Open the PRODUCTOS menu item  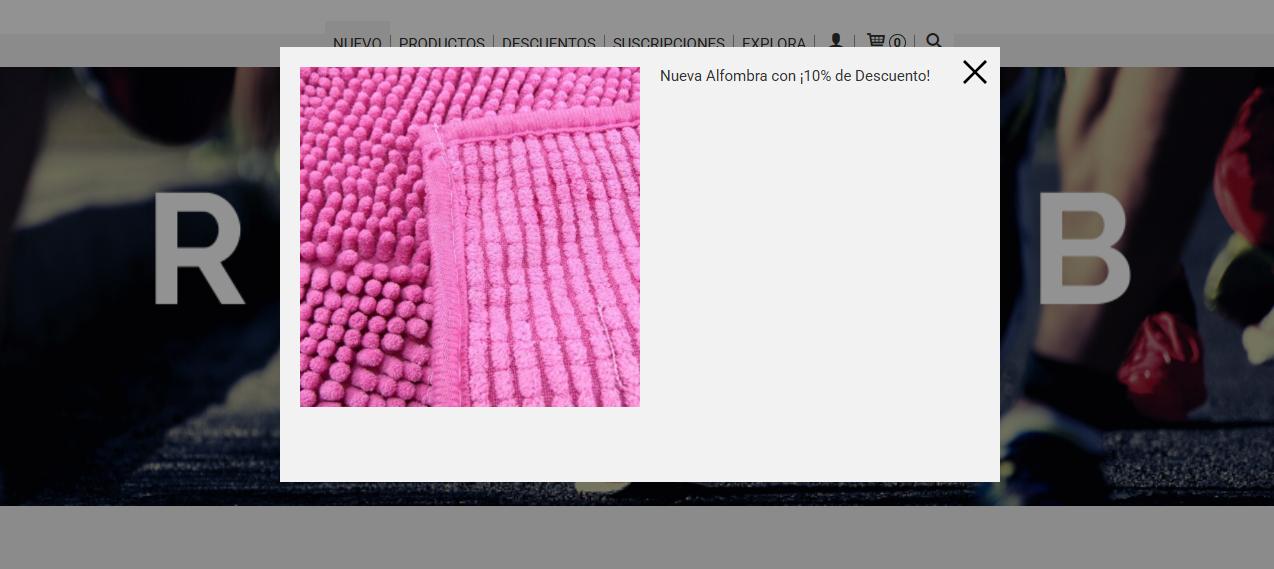click(442, 42)
